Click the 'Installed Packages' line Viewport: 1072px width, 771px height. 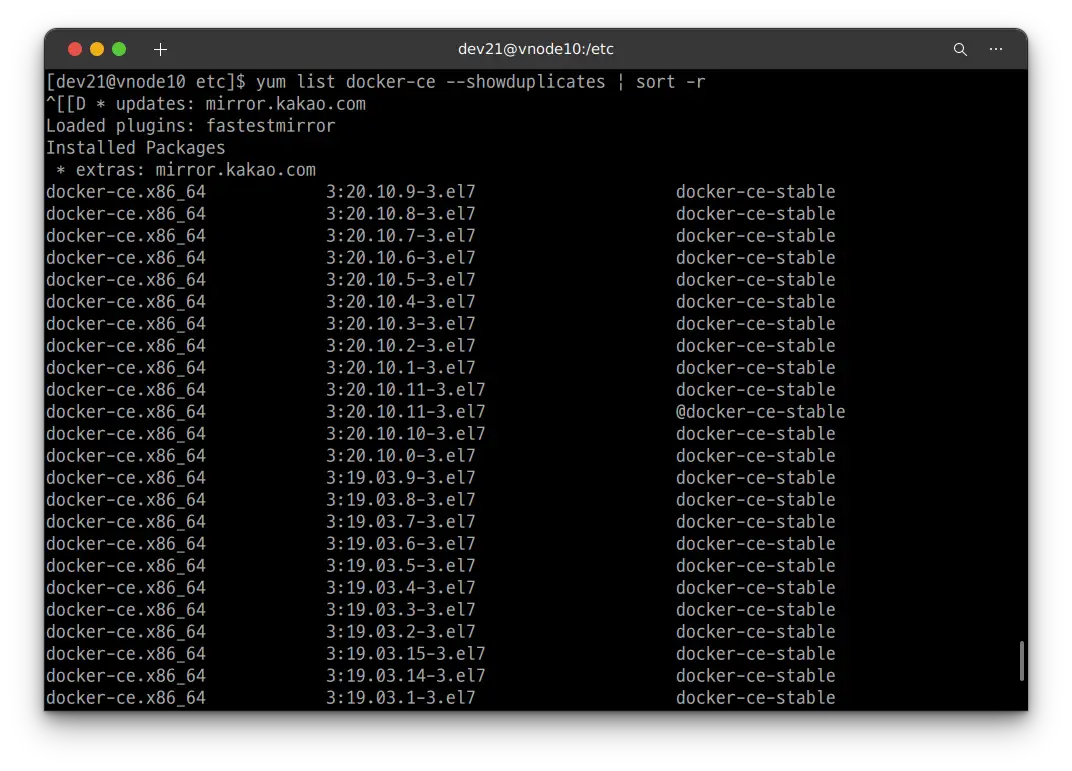pyautogui.click(x=135, y=148)
